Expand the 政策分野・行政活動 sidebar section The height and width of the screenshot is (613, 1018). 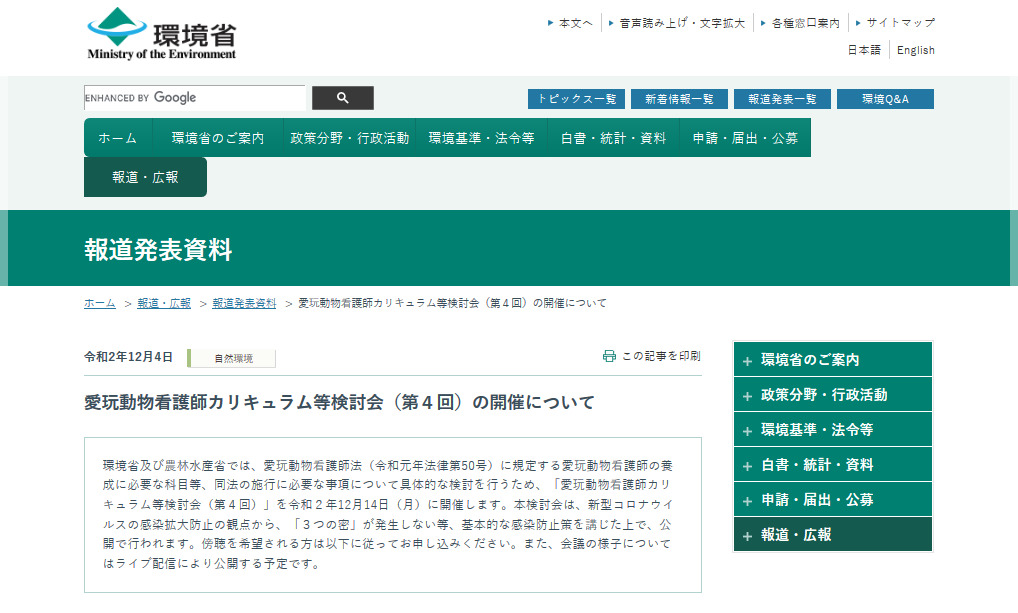[831, 394]
